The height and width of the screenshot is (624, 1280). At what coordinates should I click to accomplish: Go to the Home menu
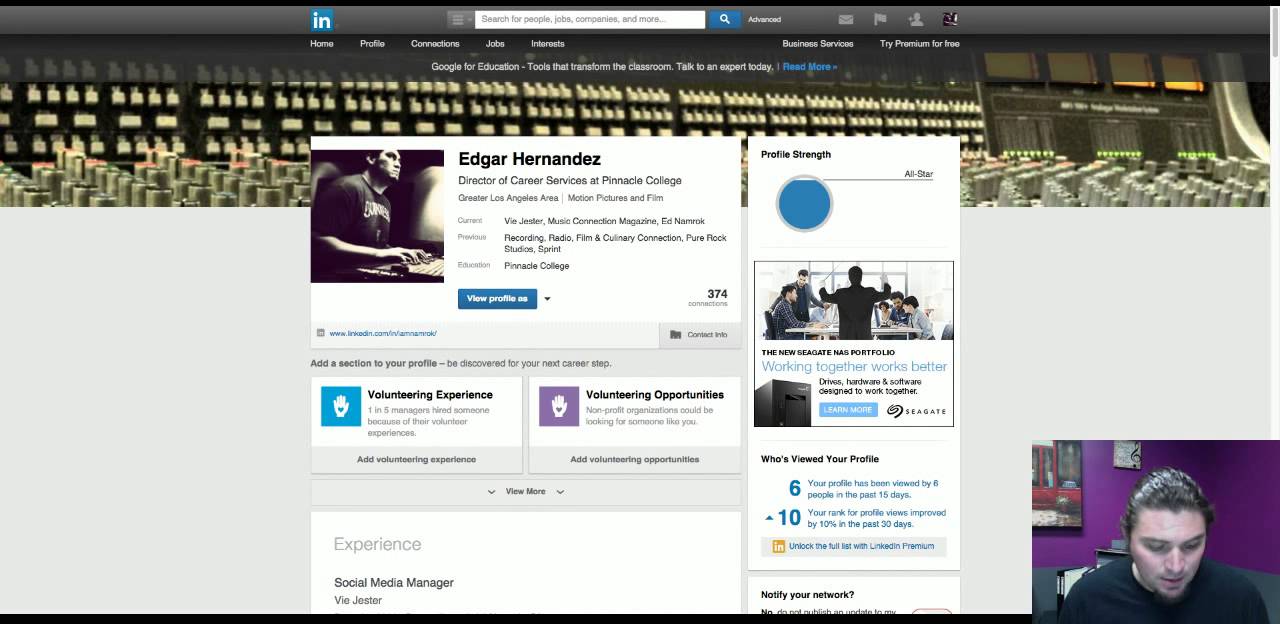(x=322, y=44)
